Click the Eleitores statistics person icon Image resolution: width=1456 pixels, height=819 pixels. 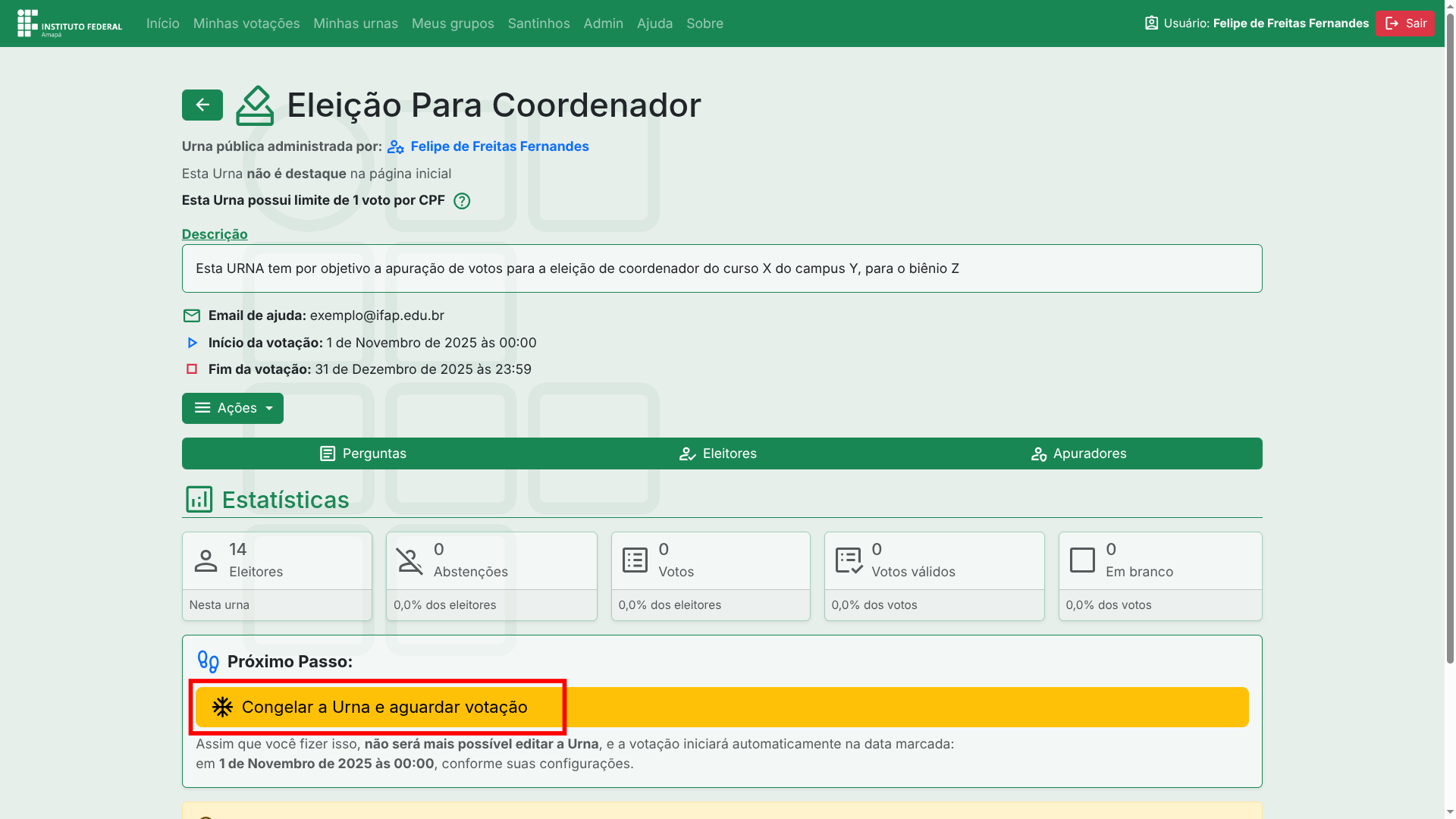pyautogui.click(x=206, y=561)
